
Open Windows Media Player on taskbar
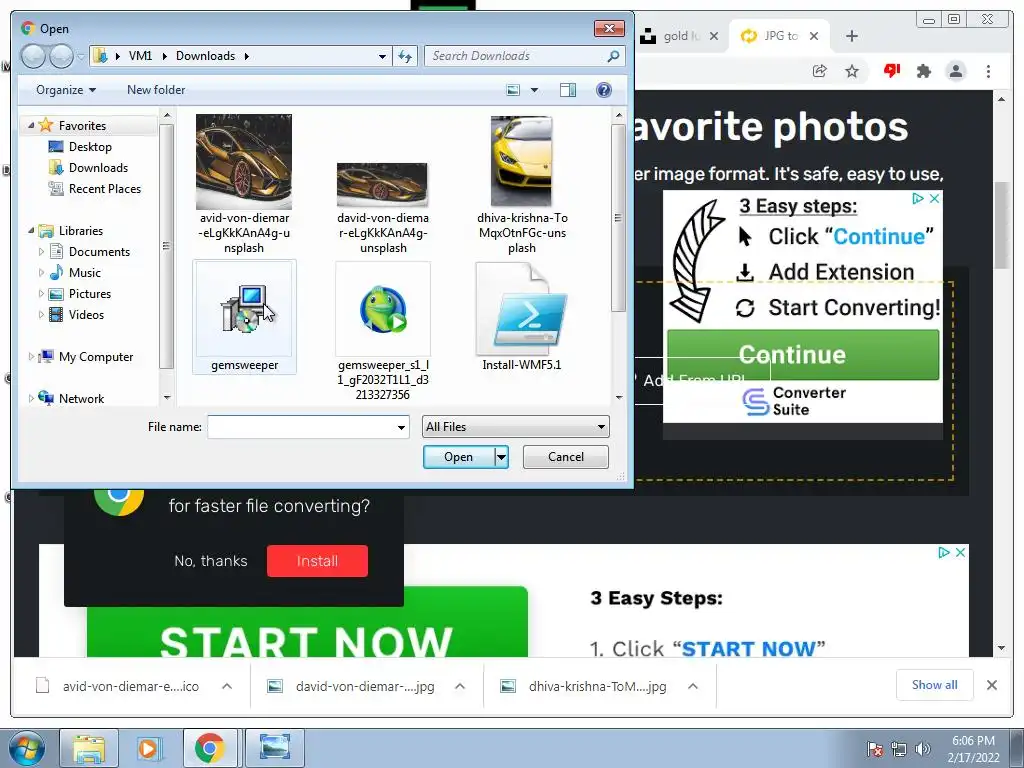148,748
